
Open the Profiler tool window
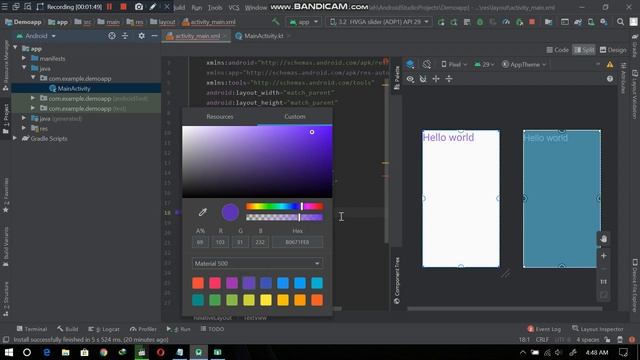pos(143,329)
